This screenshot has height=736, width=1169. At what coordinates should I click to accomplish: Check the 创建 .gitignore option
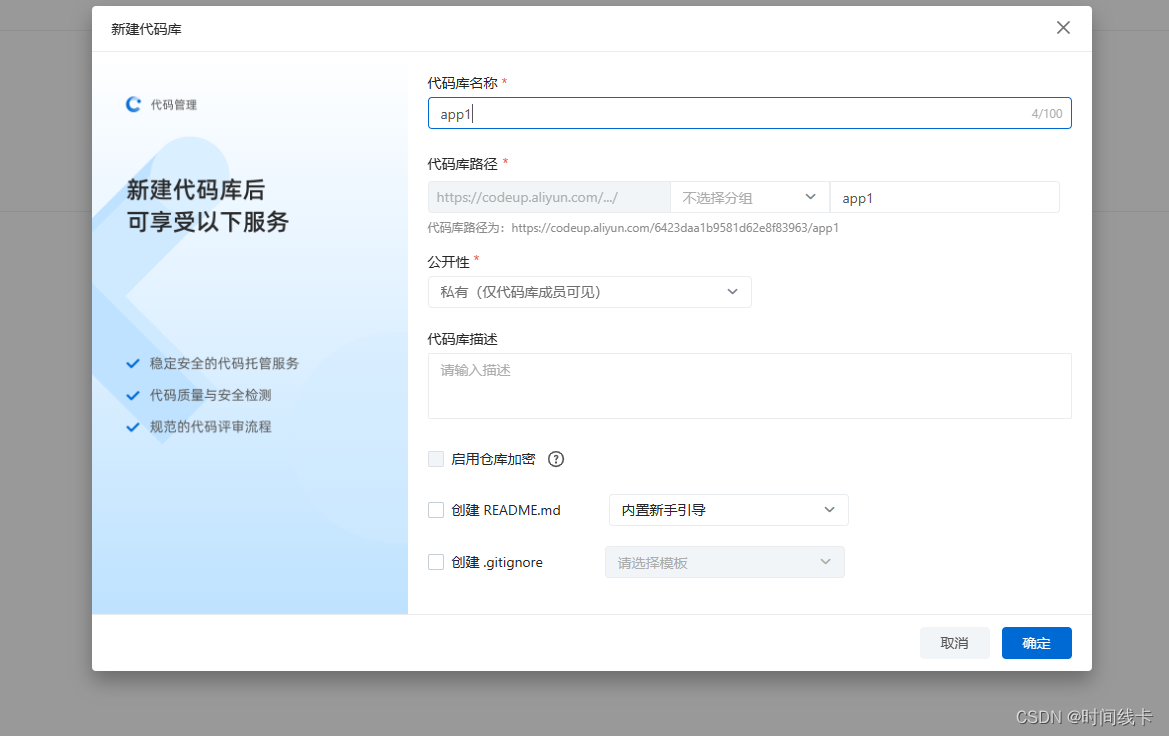click(436, 562)
